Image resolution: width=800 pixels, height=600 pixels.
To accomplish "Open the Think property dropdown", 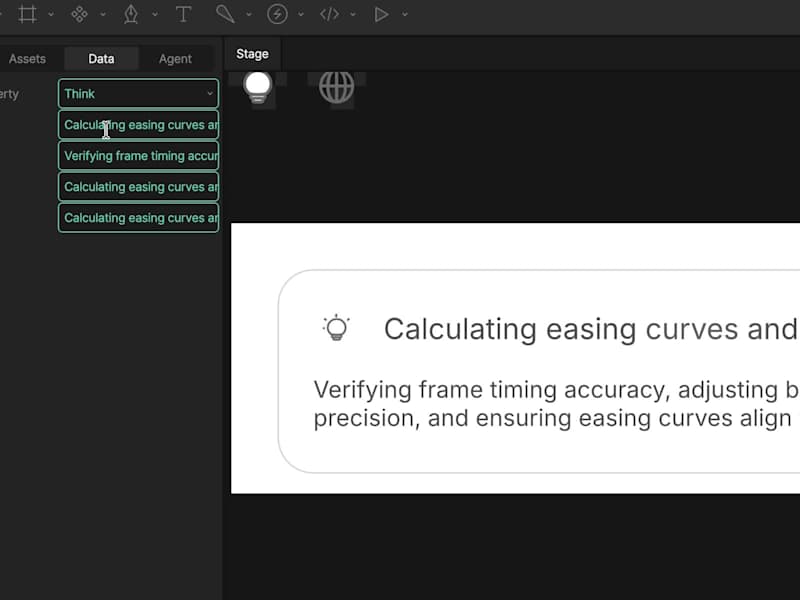I will coord(138,93).
